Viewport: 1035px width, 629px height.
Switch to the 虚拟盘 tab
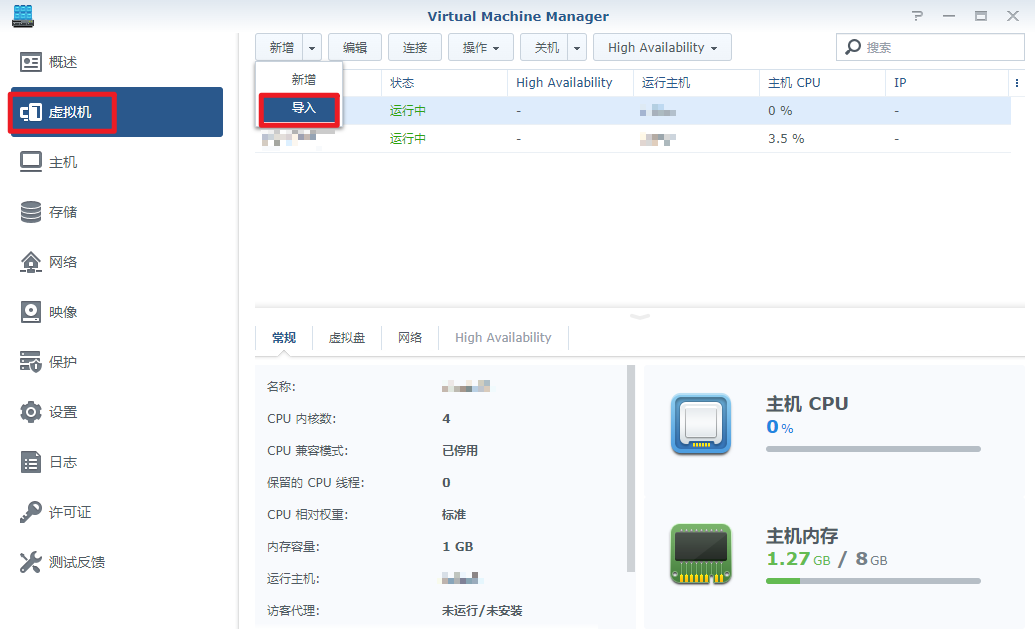coord(347,338)
